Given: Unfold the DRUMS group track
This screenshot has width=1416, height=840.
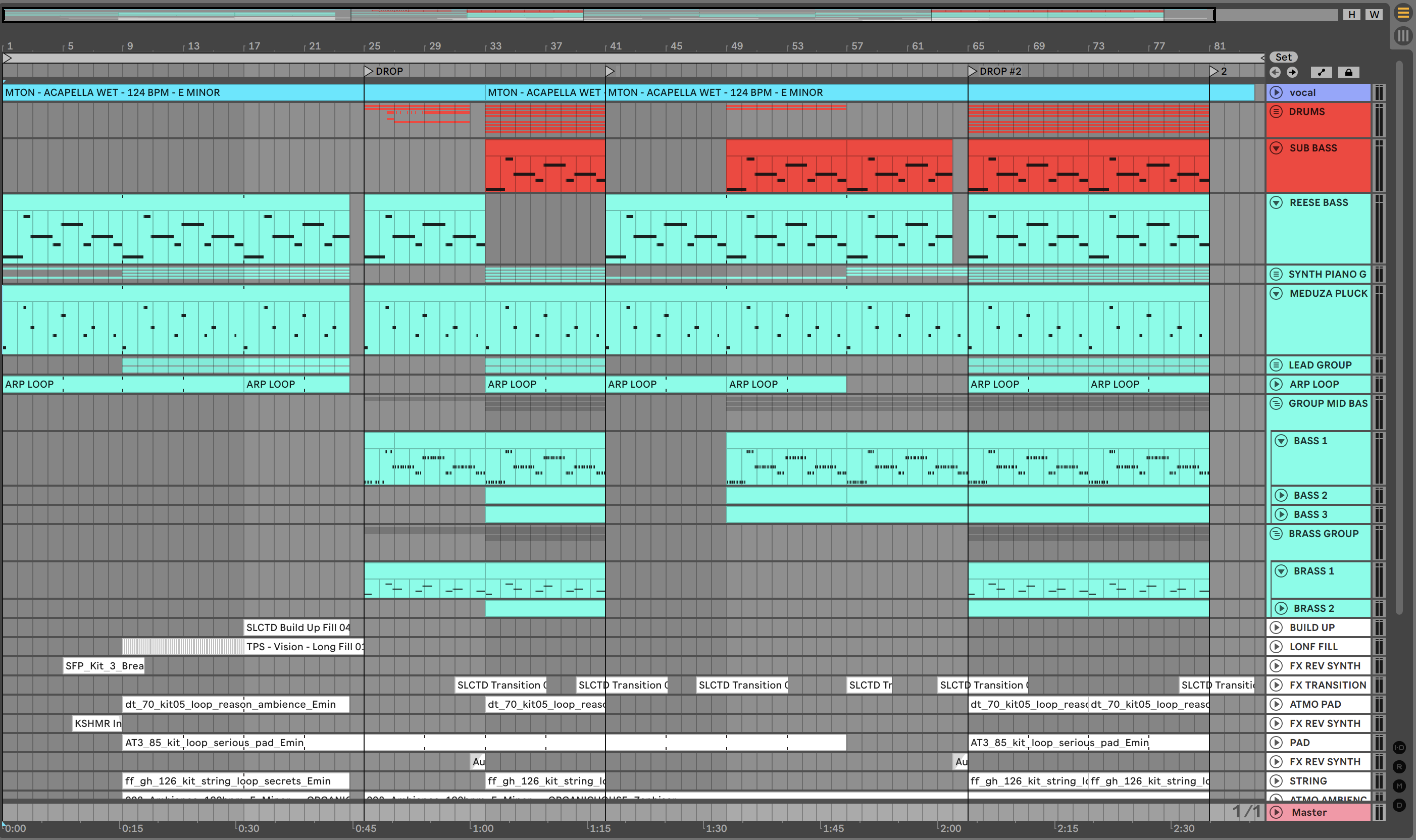Looking at the screenshot, I should tap(1276, 112).
